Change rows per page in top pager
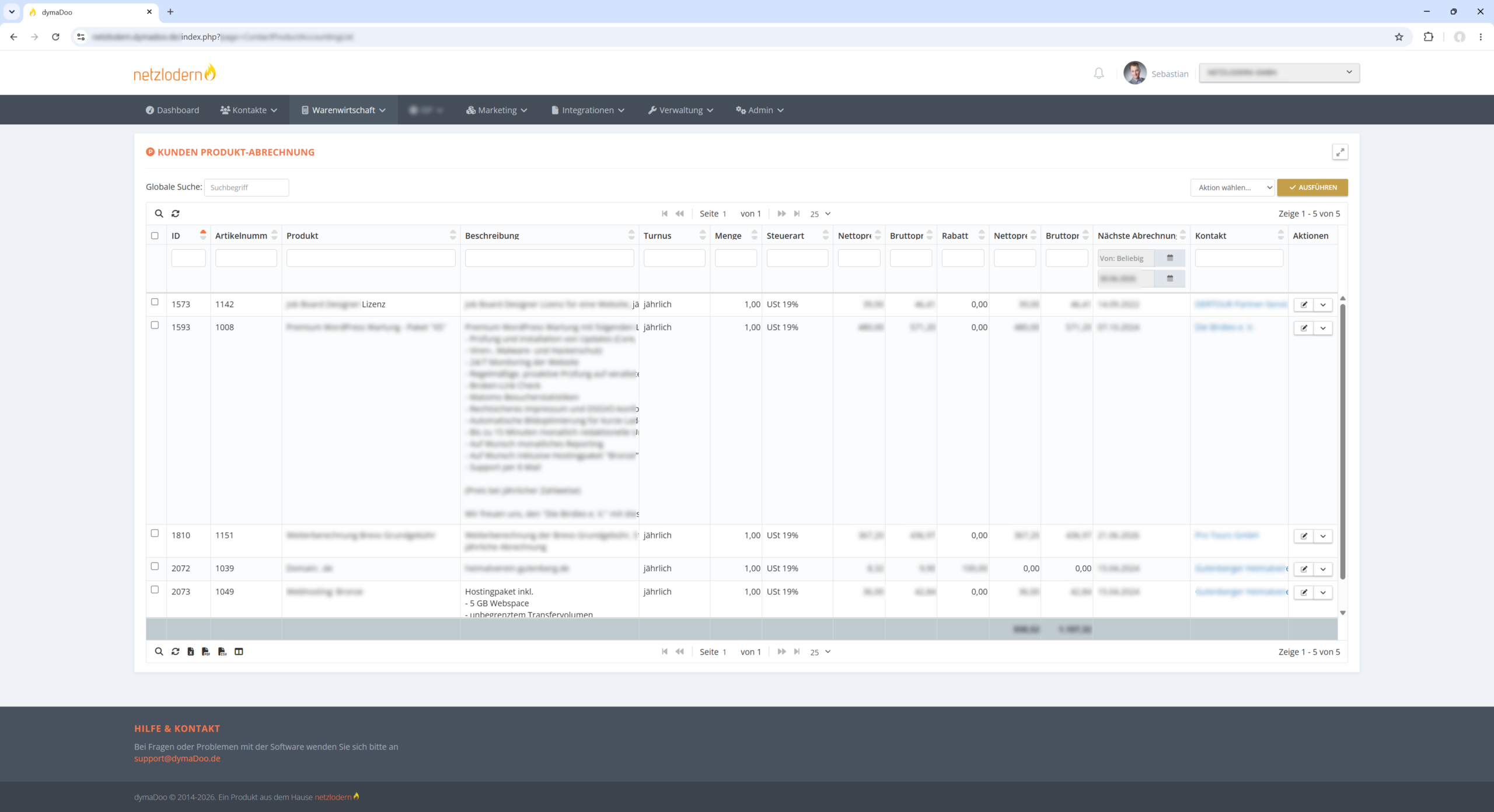This screenshot has height=812, width=1494. click(819, 213)
